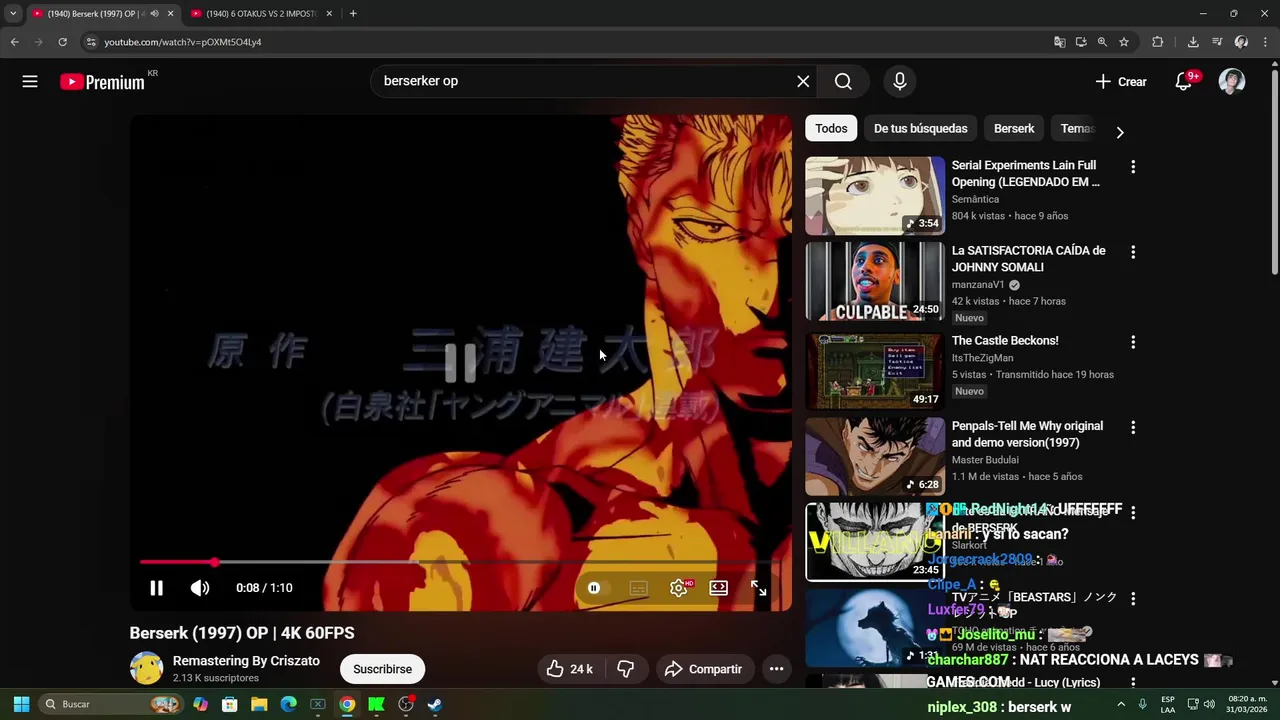The width and height of the screenshot is (1280, 720).
Task: Show next filter chips with arrow
Action: [x=1120, y=132]
